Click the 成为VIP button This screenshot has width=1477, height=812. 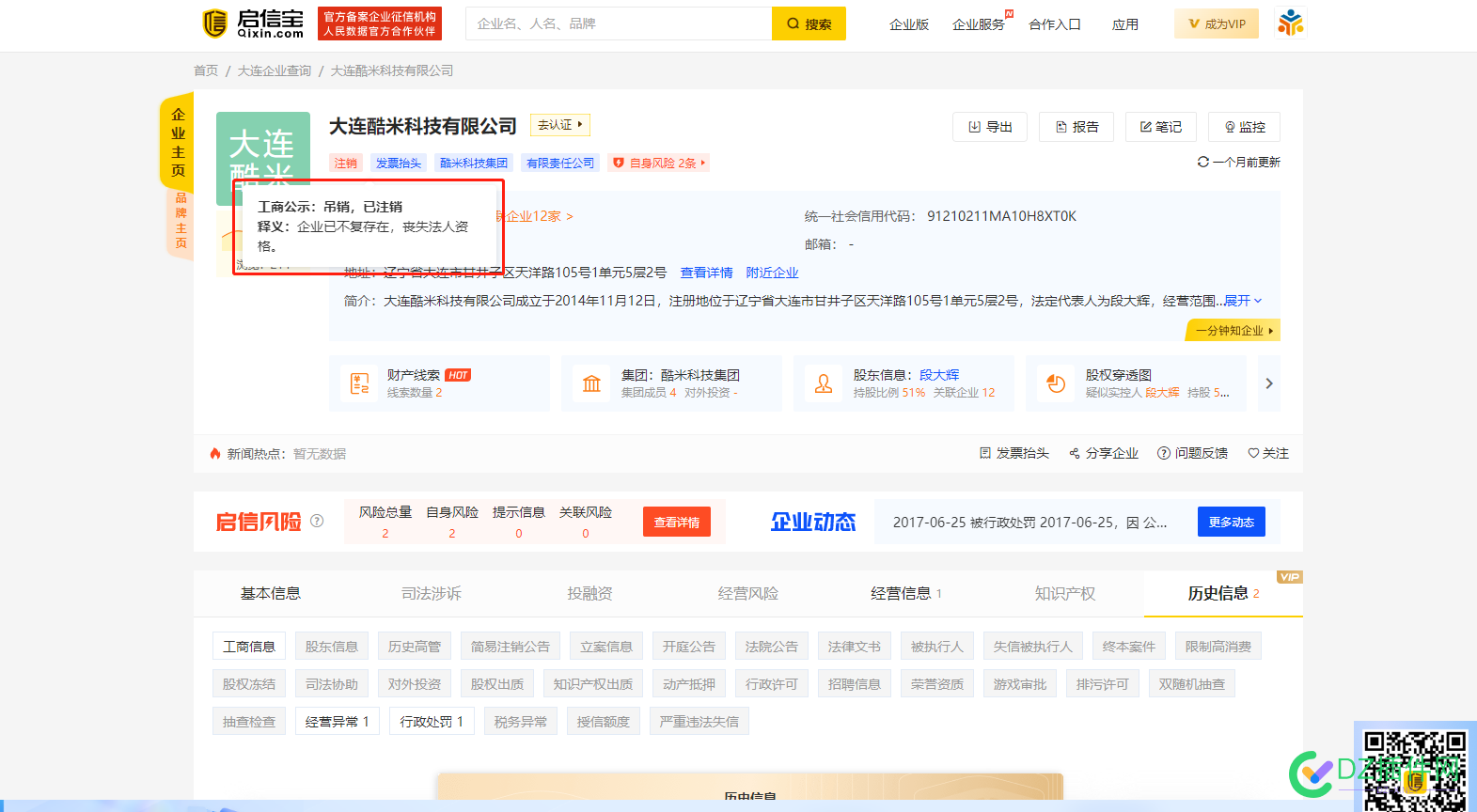click(1217, 23)
